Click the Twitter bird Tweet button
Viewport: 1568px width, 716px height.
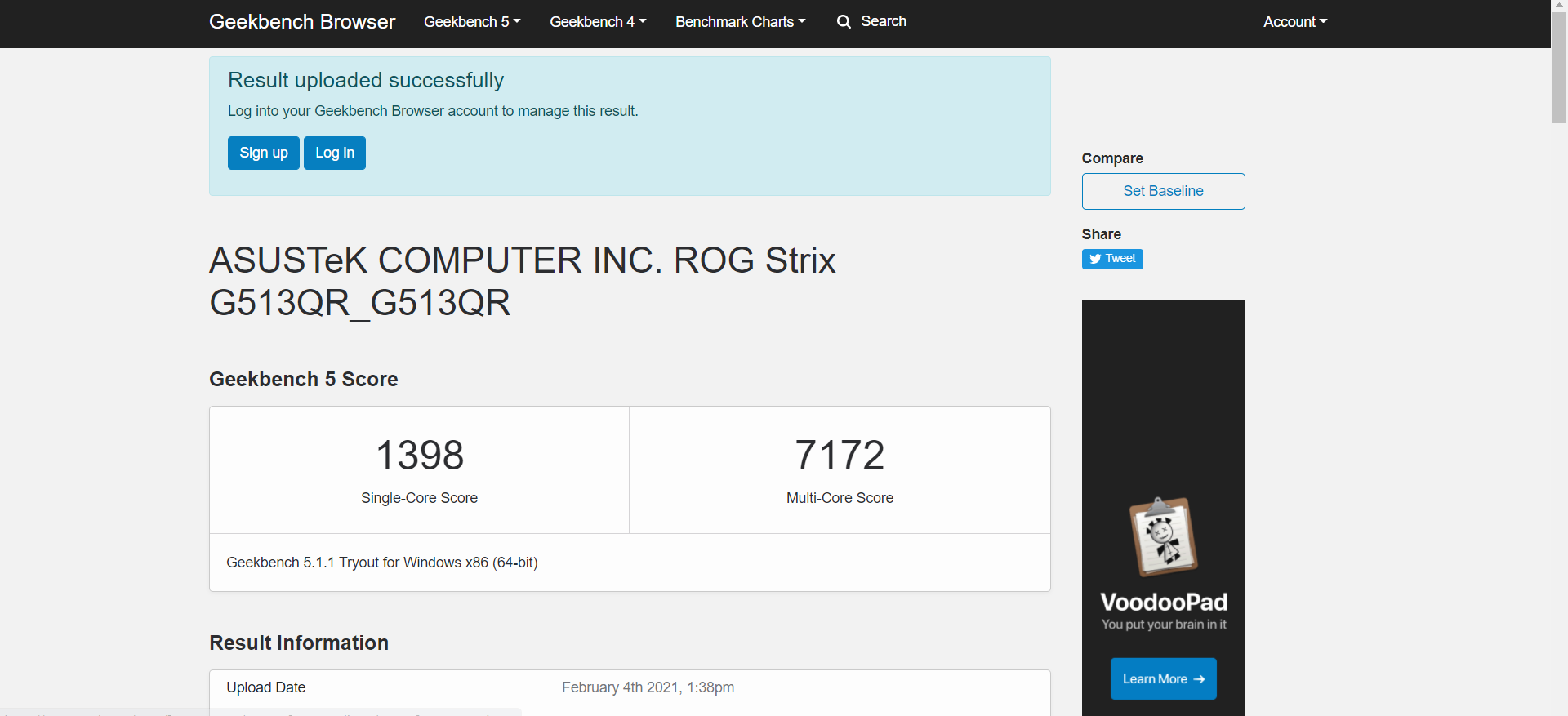pyautogui.click(x=1111, y=259)
